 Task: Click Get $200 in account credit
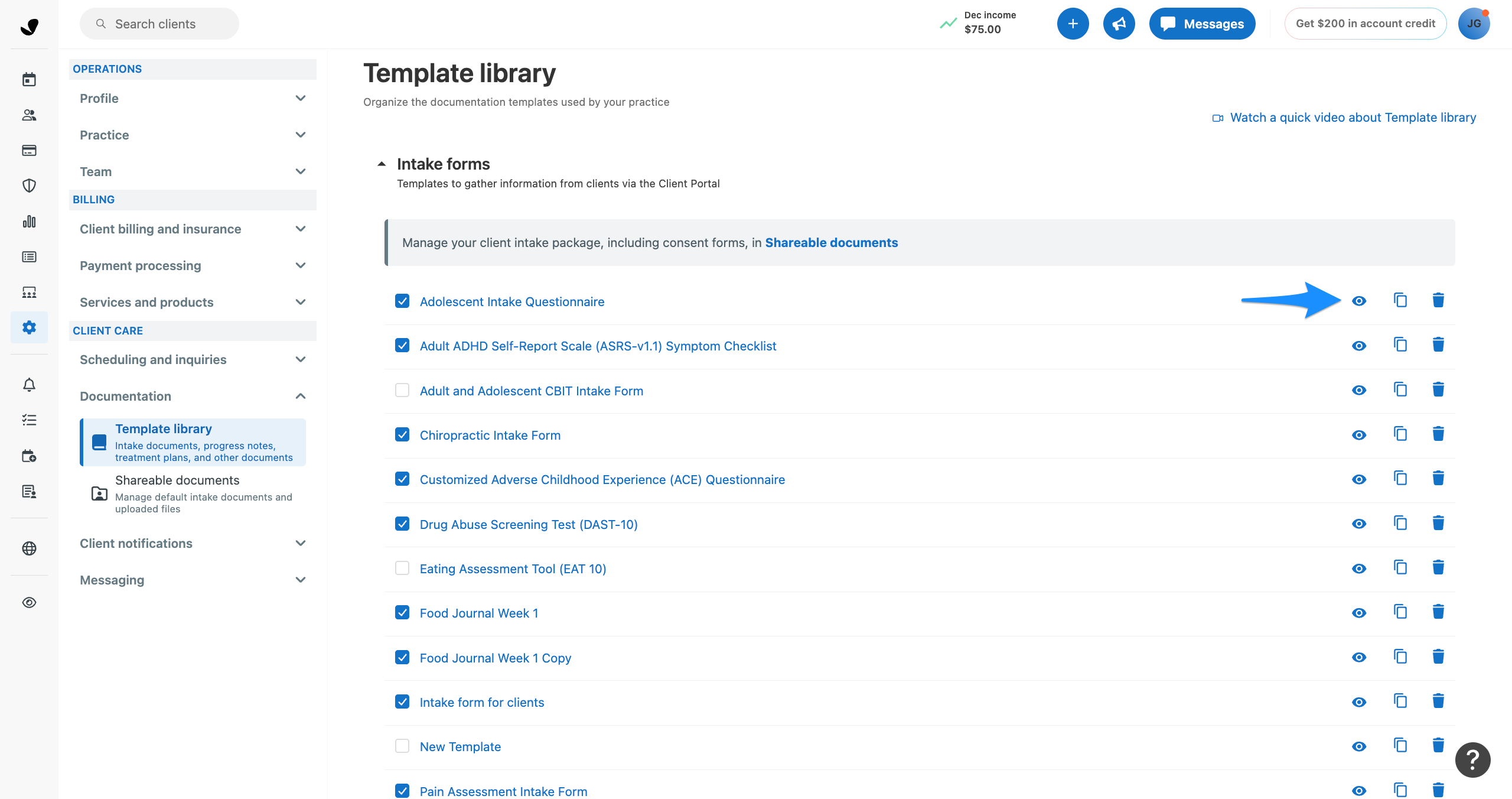point(1365,24)
